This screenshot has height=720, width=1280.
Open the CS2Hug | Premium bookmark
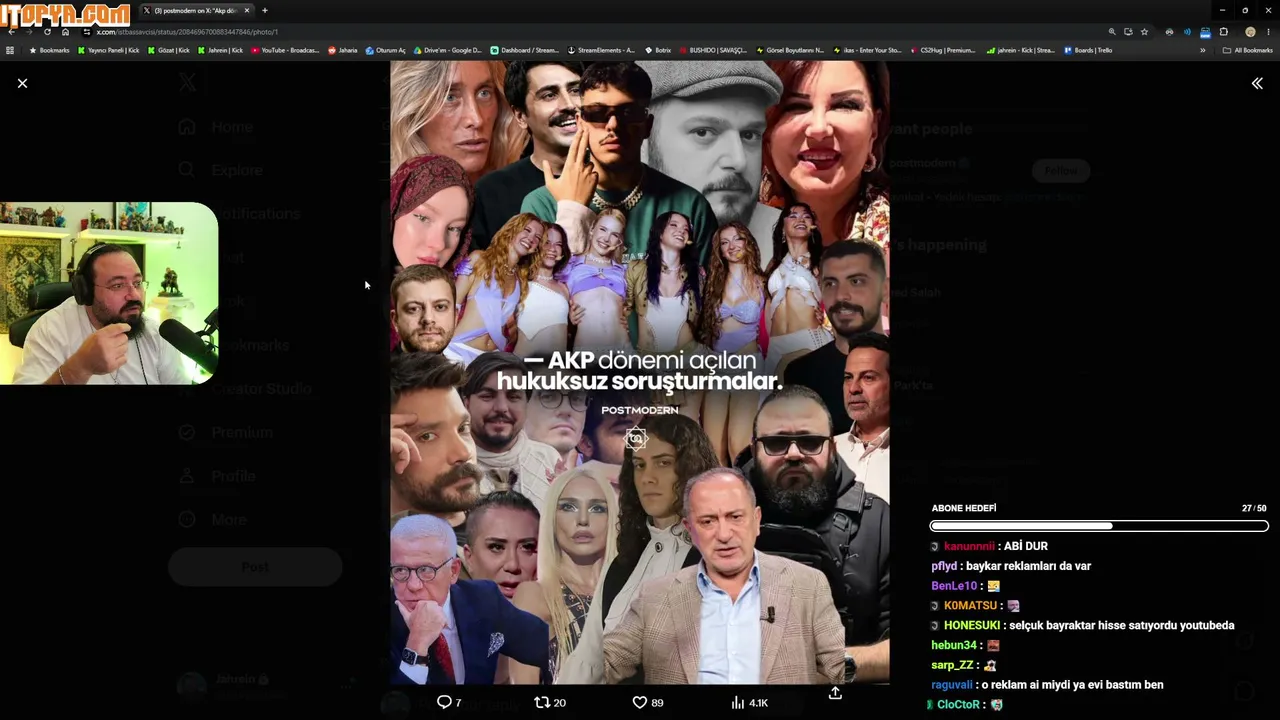point(942,50)
